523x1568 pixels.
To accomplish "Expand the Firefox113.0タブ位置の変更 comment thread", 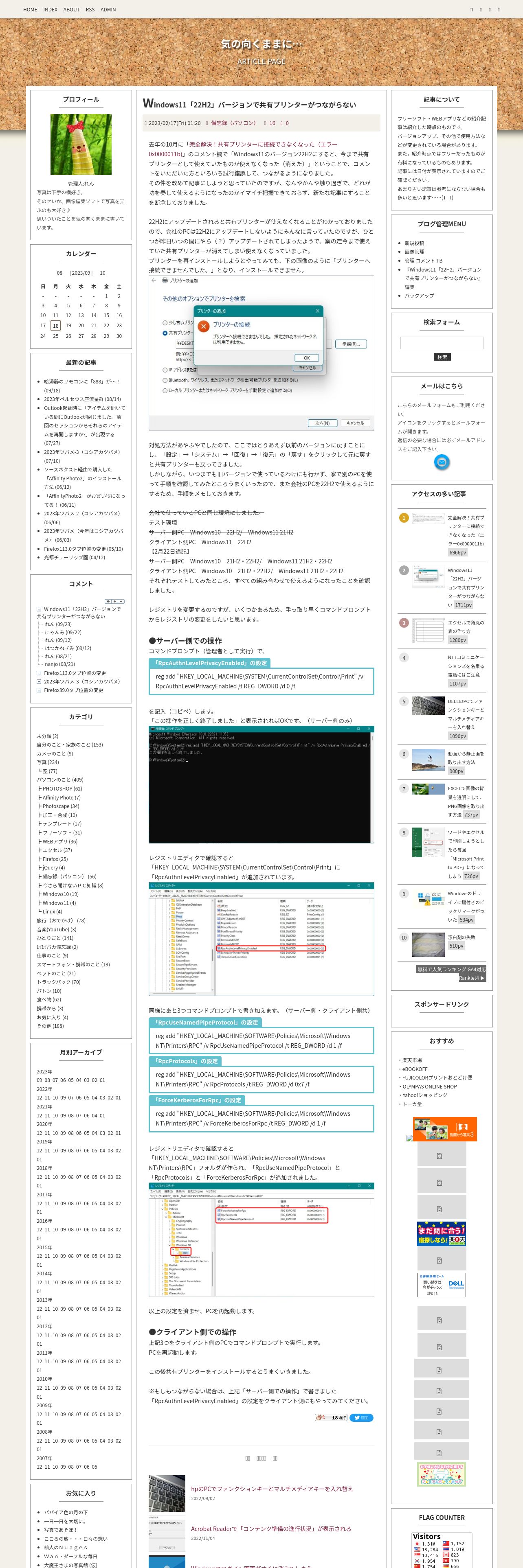I will tap(39, 672).
